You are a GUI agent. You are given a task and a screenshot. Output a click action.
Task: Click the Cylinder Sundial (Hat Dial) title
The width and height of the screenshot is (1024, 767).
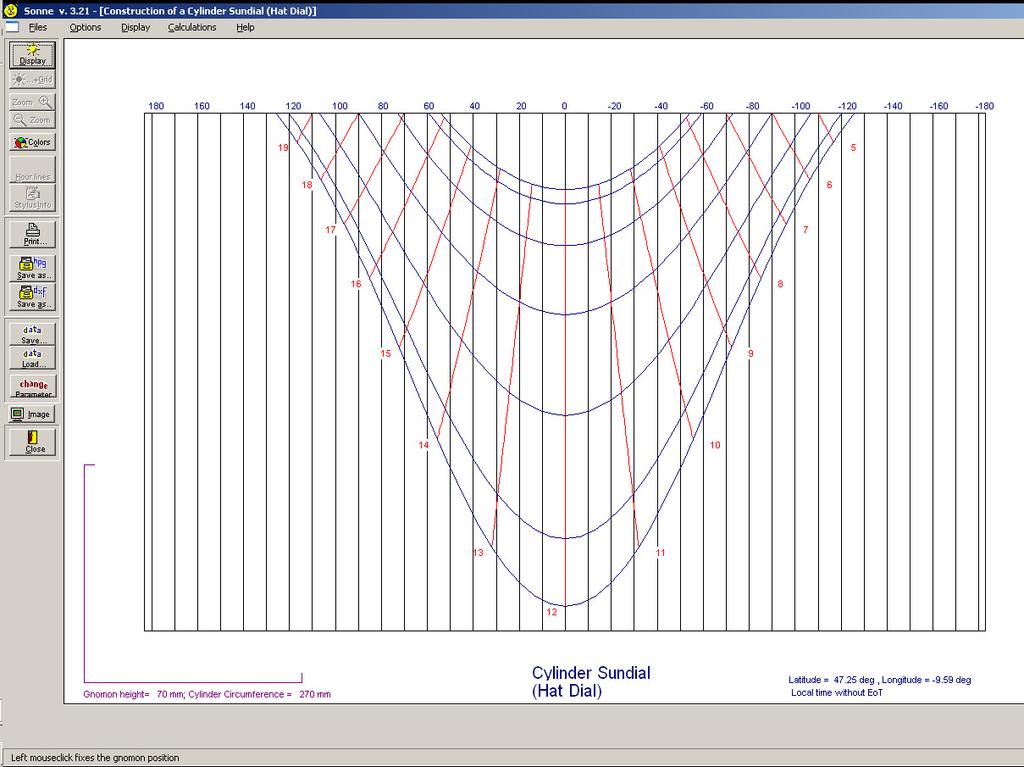point(591,682)
